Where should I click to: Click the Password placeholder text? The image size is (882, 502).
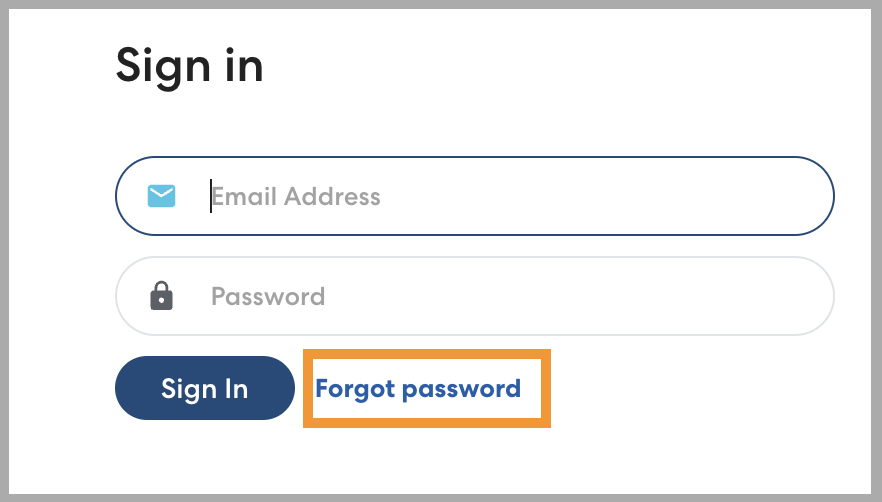tap(268, 297)
